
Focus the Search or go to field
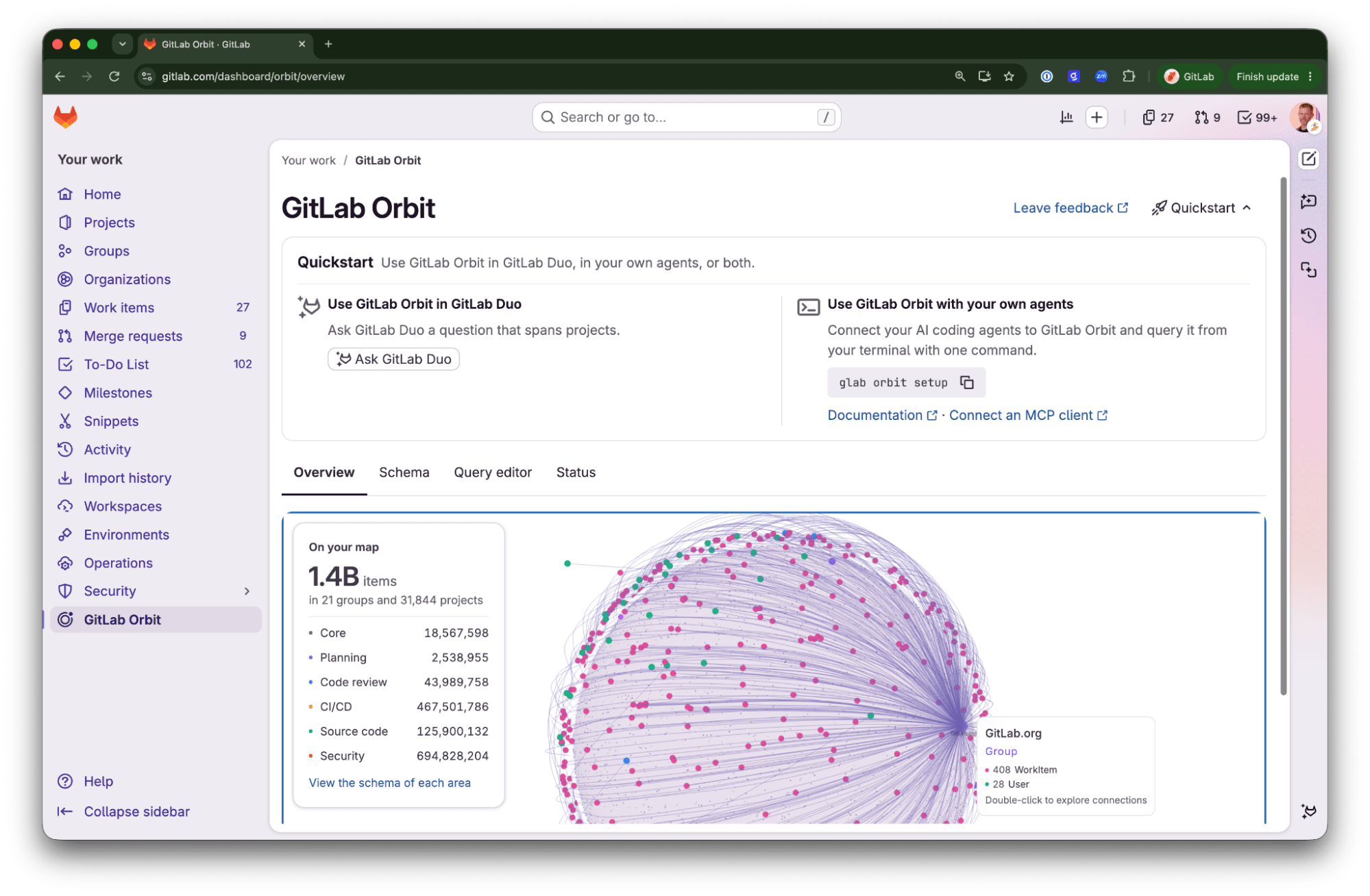686,118
